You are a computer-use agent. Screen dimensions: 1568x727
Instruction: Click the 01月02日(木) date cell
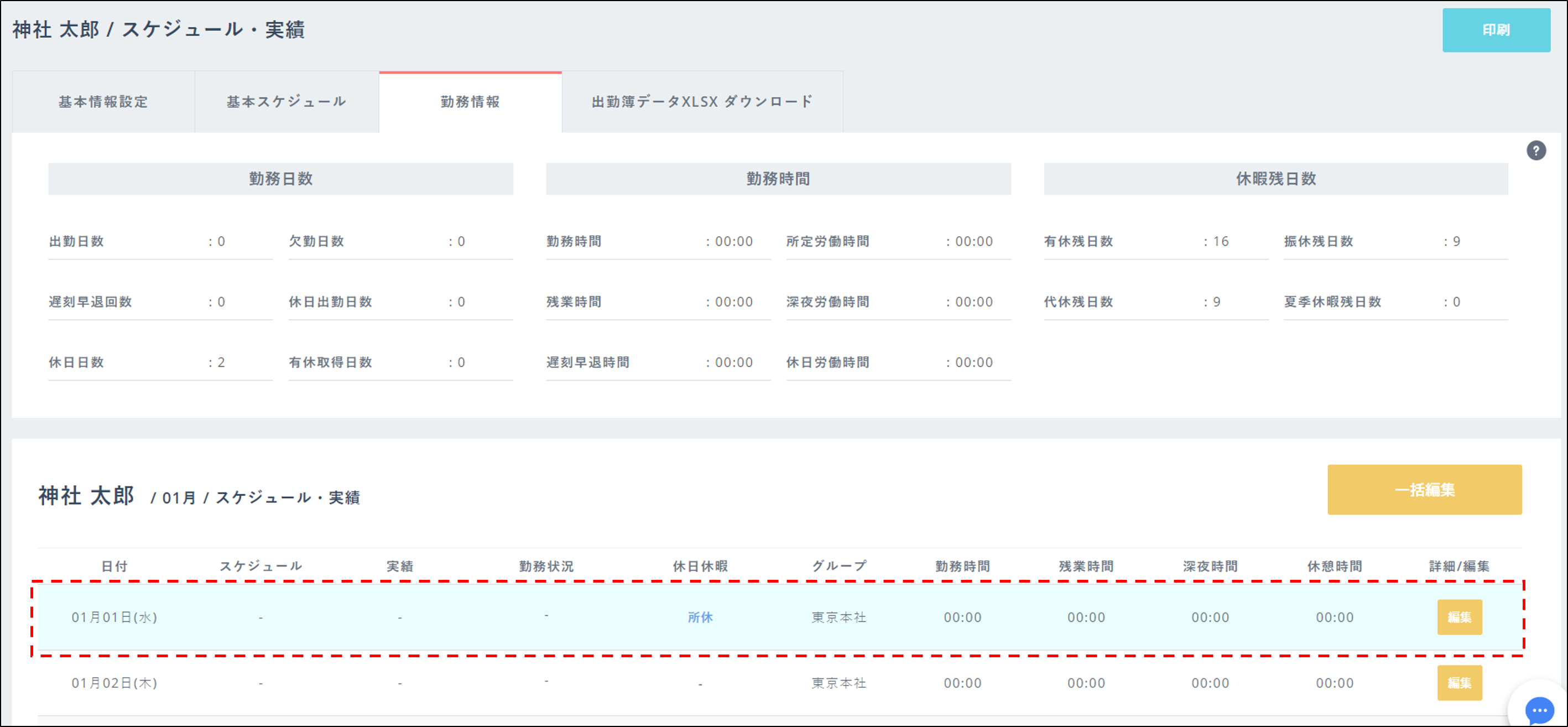[x=114, y=683]
